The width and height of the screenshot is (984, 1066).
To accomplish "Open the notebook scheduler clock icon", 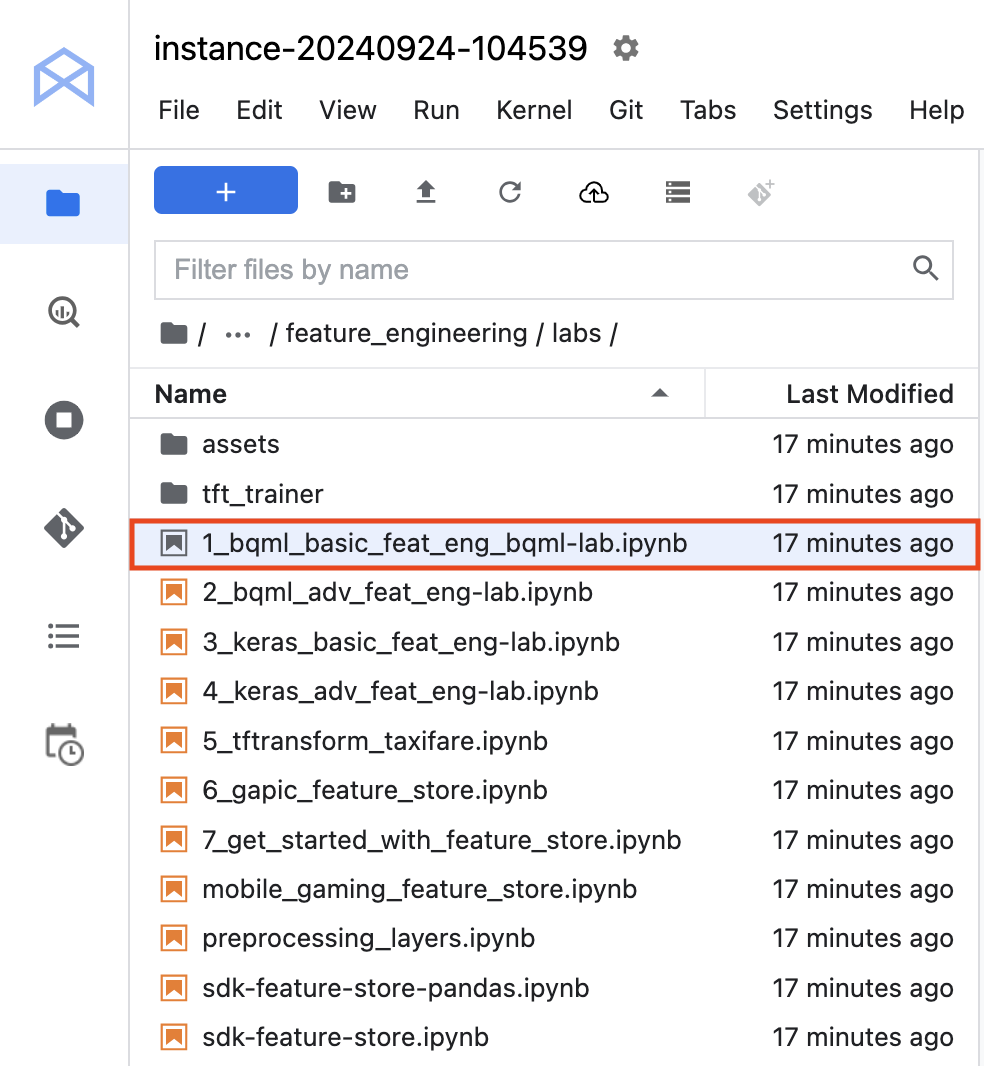I will [64, 745].
